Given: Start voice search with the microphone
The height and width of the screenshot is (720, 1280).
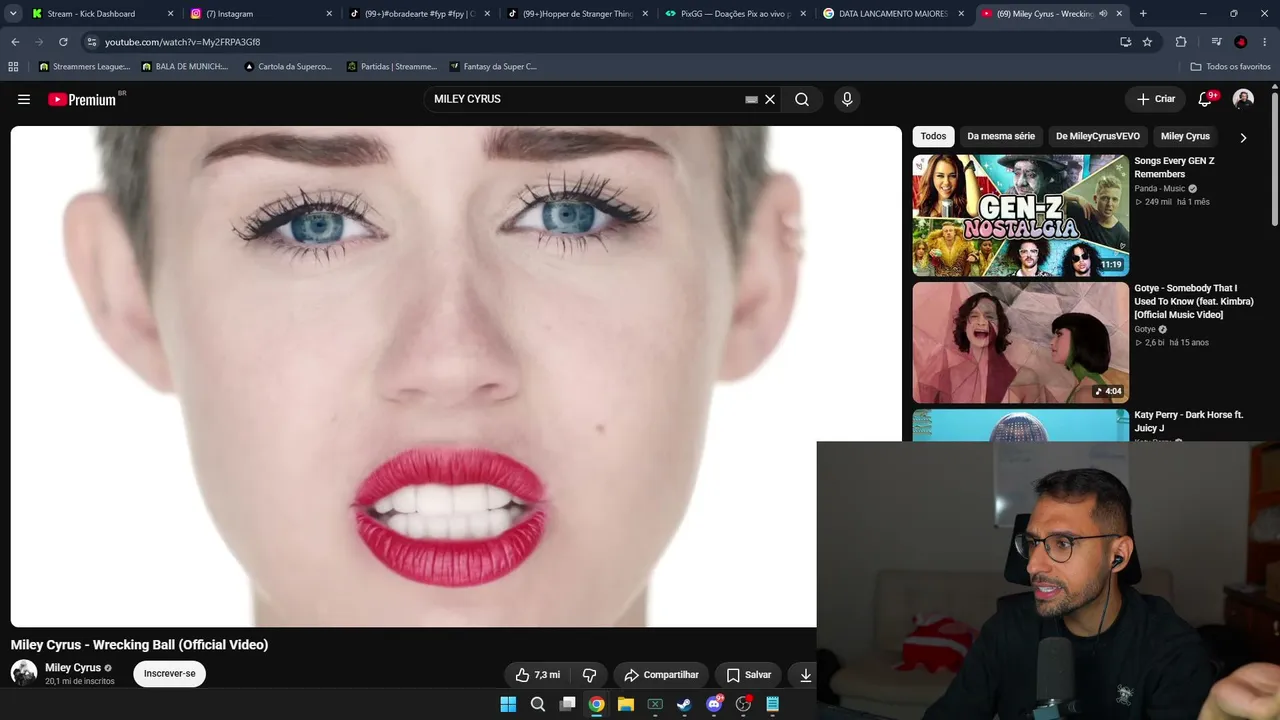Looking at the screenshot, I should [x=847, y=99].
